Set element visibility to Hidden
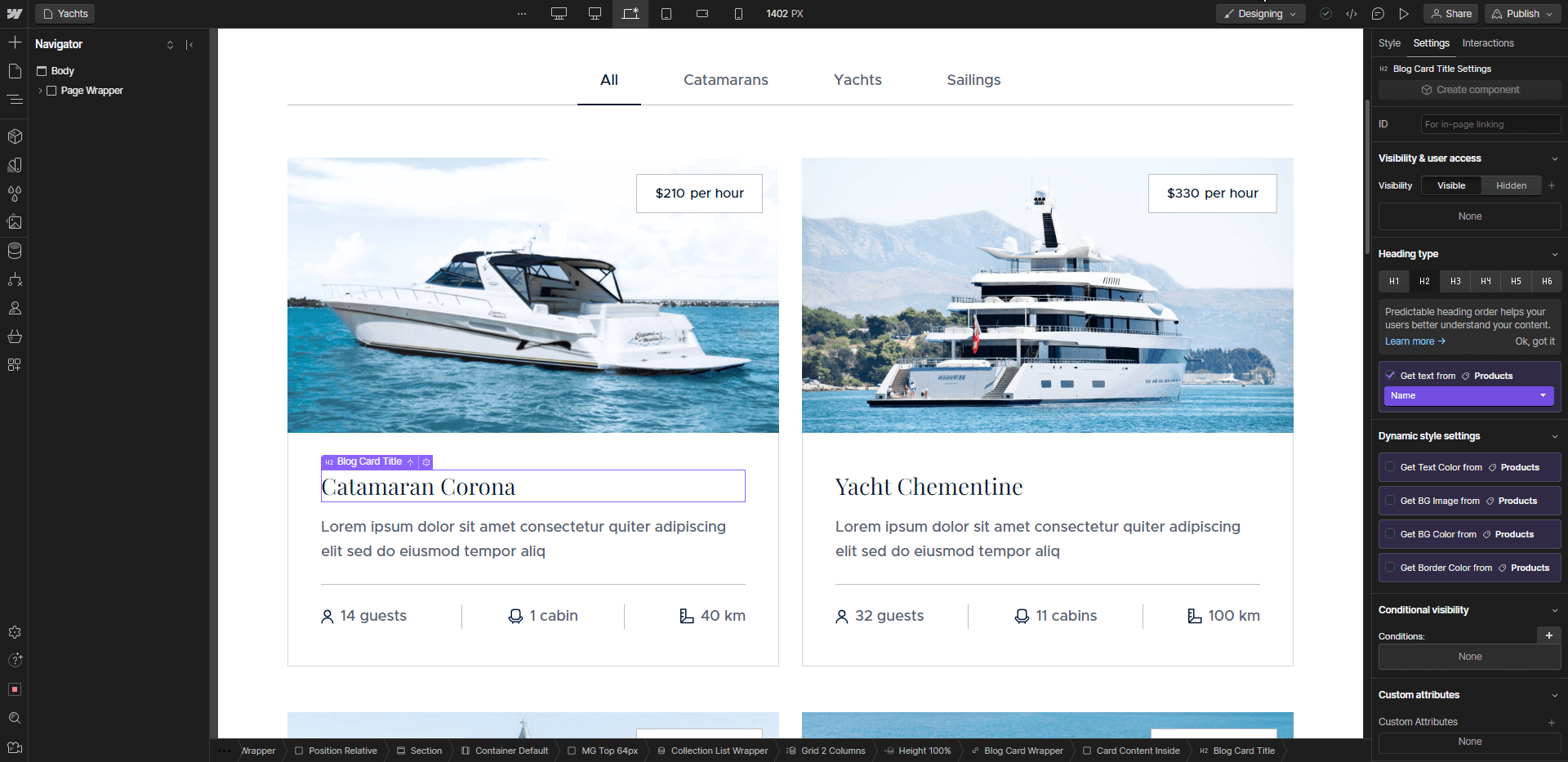Image resolution: width=1568 pixels, height=762 pixels. pos(1511,185)
